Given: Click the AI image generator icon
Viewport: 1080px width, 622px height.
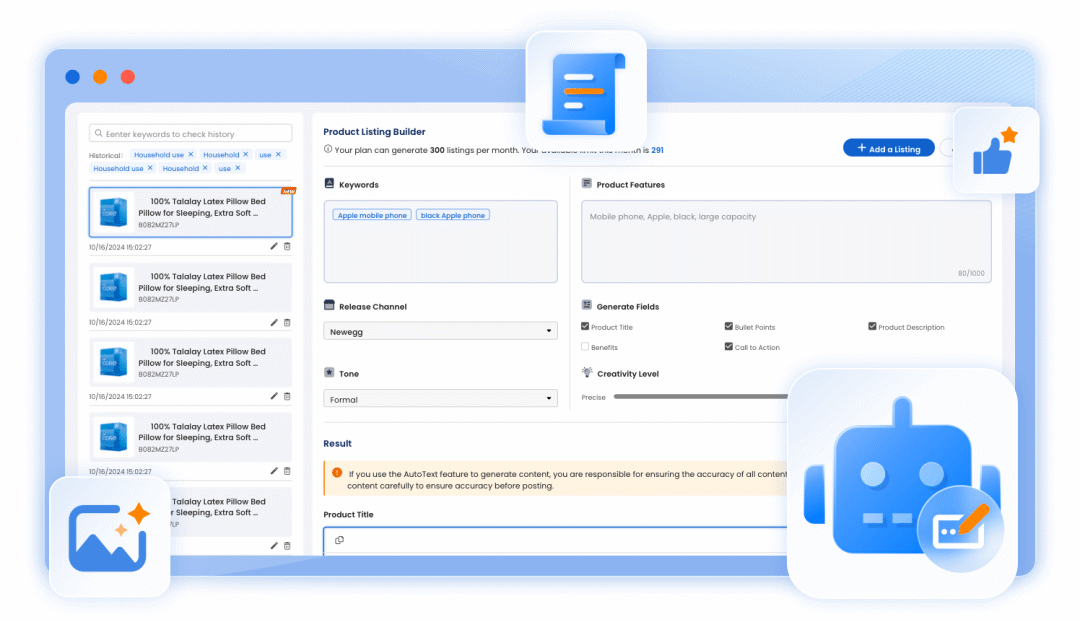Looking at the screenshot, I should coord(109,537).
